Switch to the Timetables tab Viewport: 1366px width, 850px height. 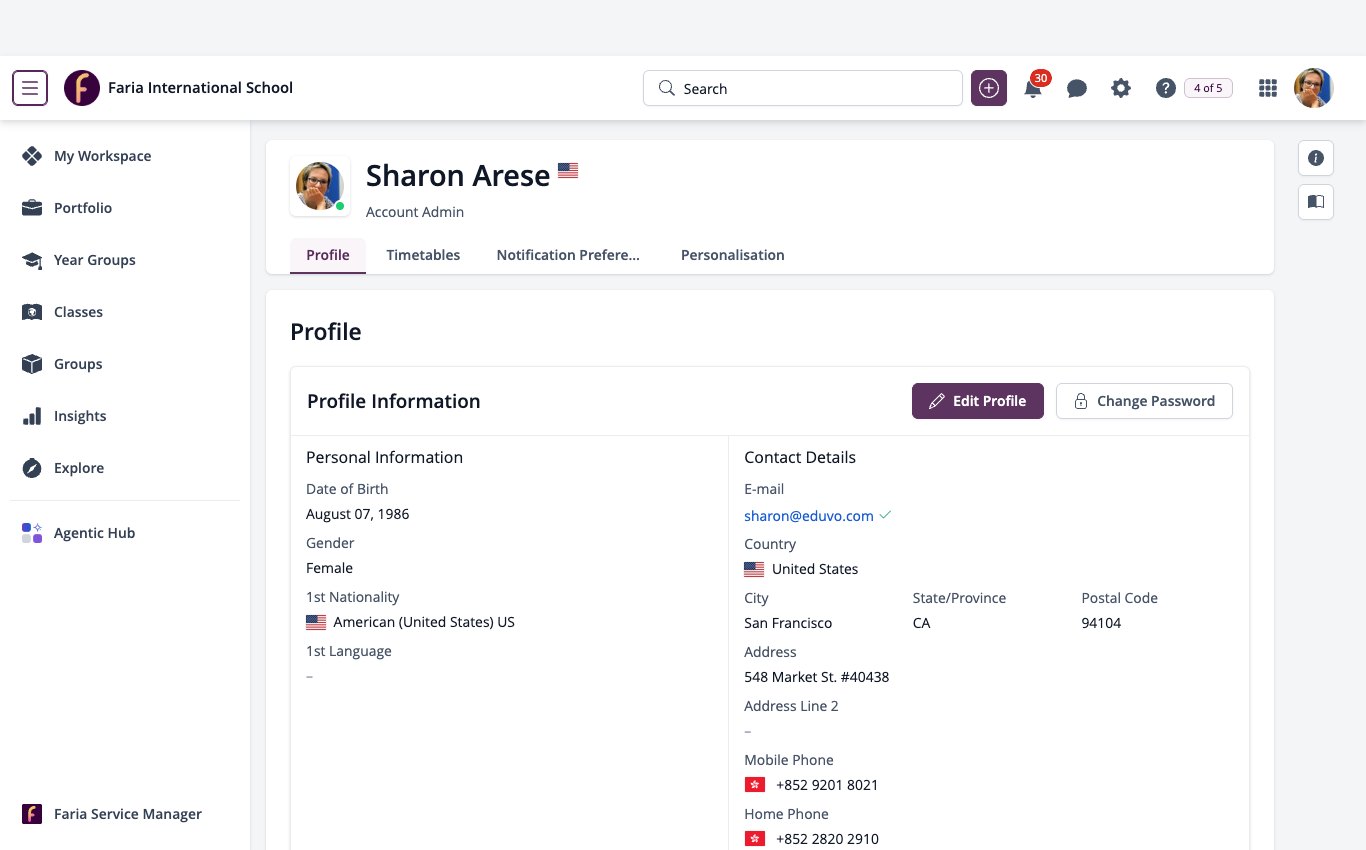pyautogui.click(x=423, y=255)
